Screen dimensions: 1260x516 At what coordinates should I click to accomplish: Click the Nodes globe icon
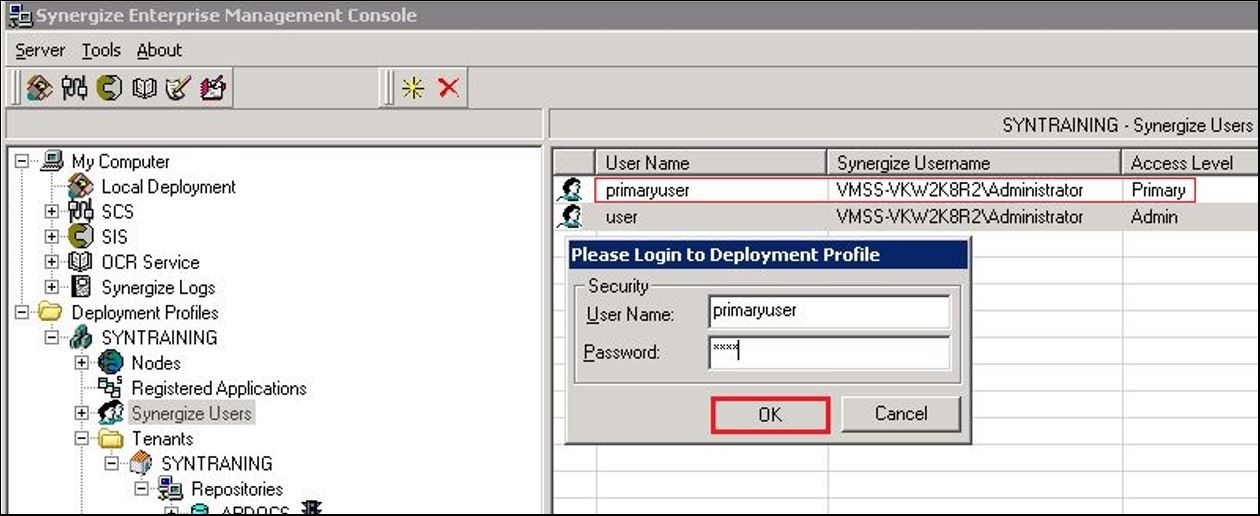coord(111,363)
